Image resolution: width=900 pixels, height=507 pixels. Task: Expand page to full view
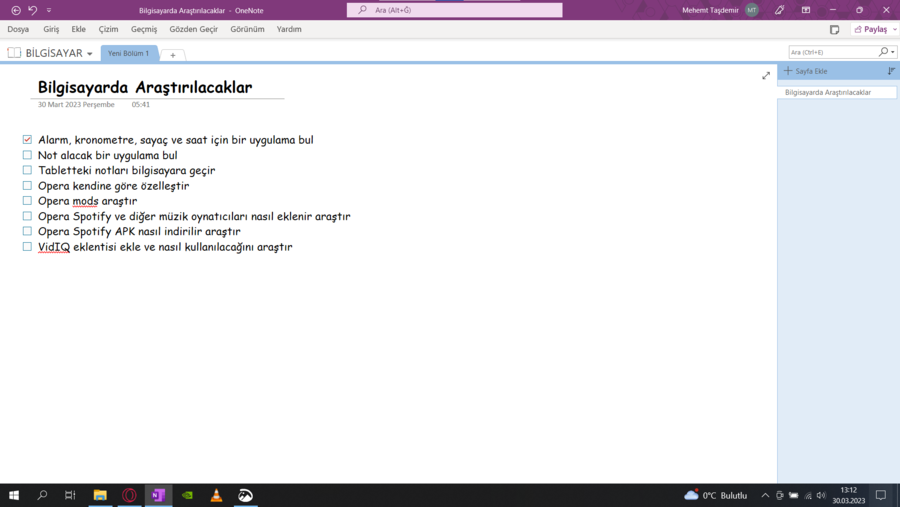[x=766, y=76]
